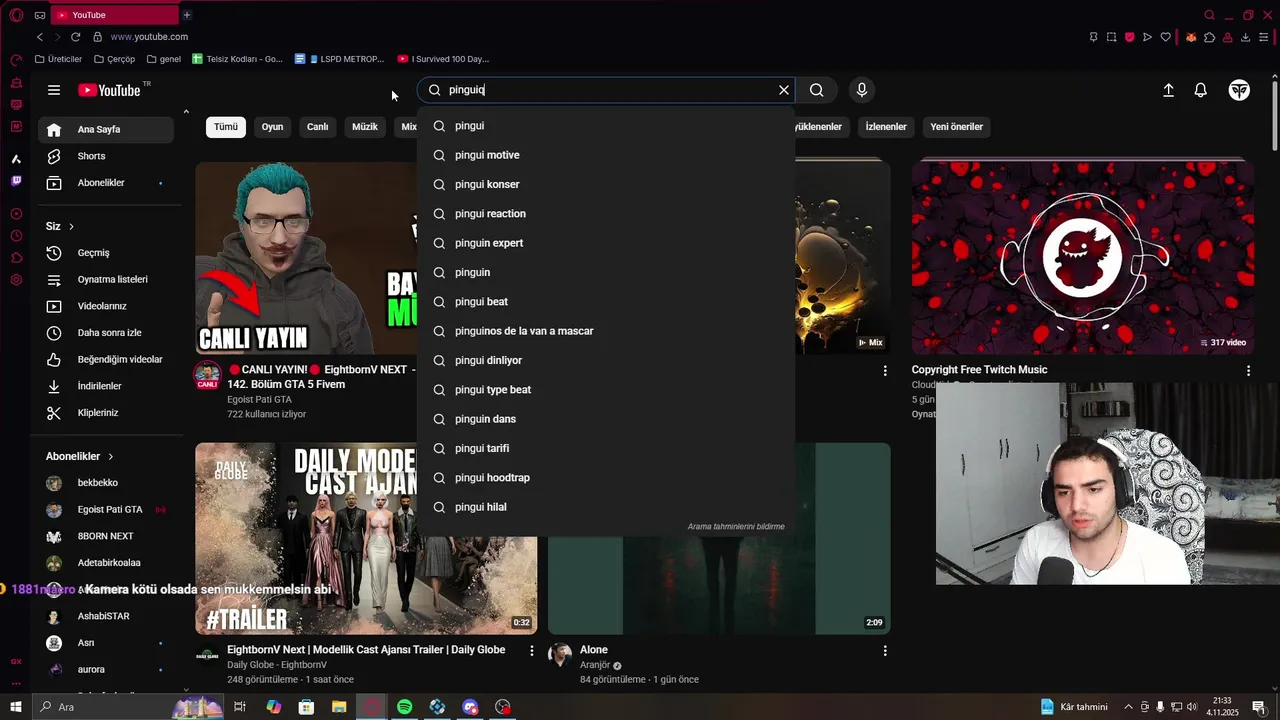Open the Create upload icon
Viewport: 1280px width, 720px height.
coord(1168,90)
